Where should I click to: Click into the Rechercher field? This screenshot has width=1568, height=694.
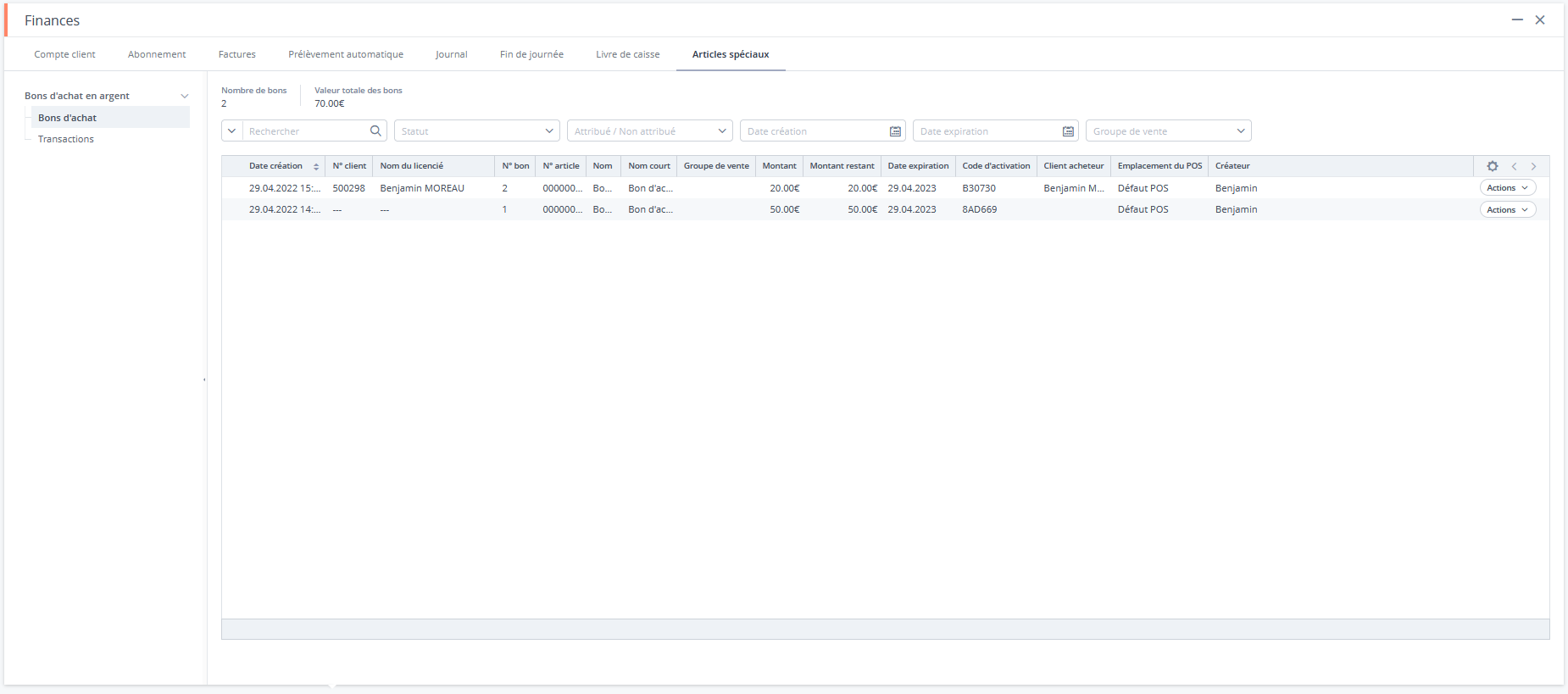click(305, 131)
